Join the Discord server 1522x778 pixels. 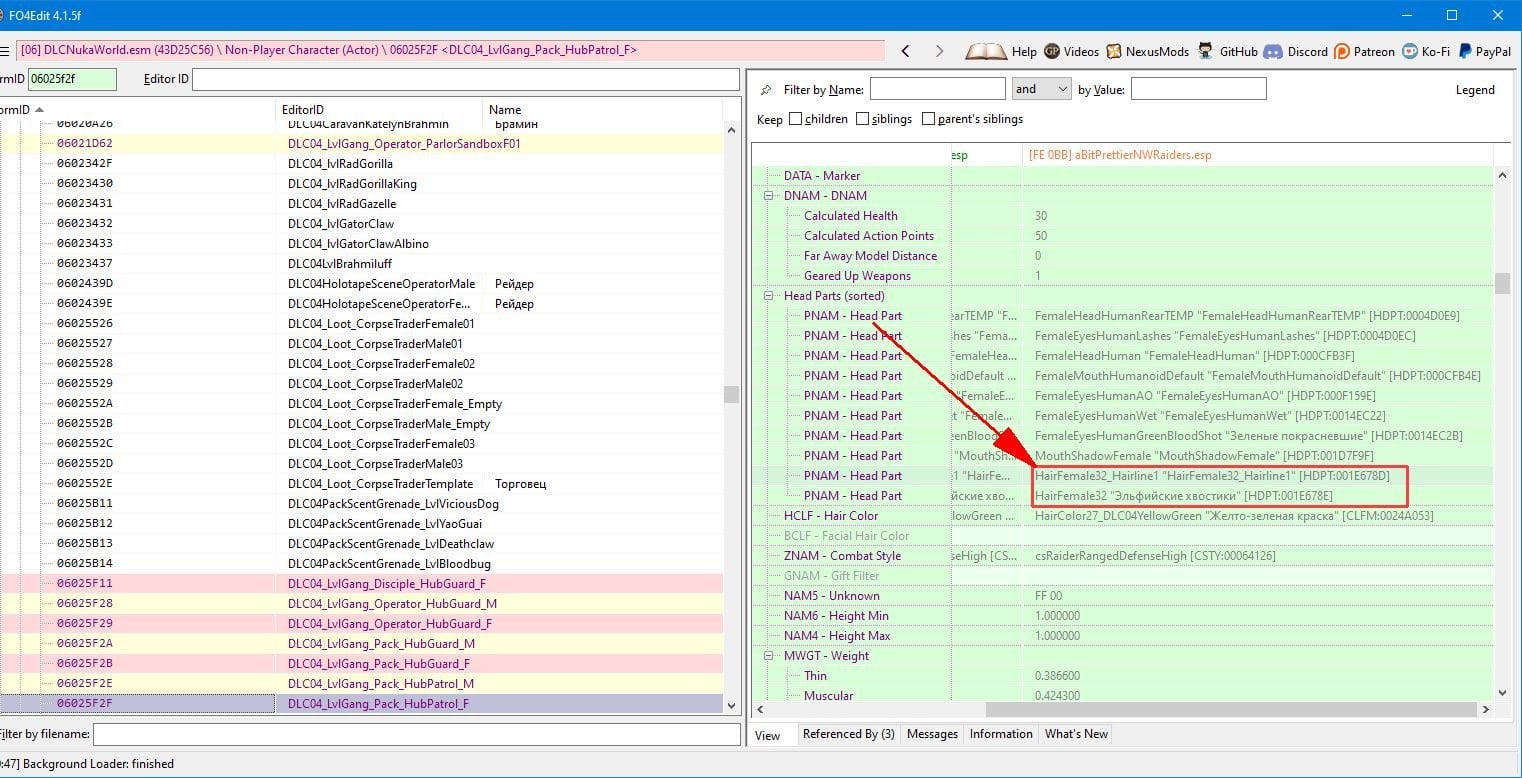(1296, 52)
